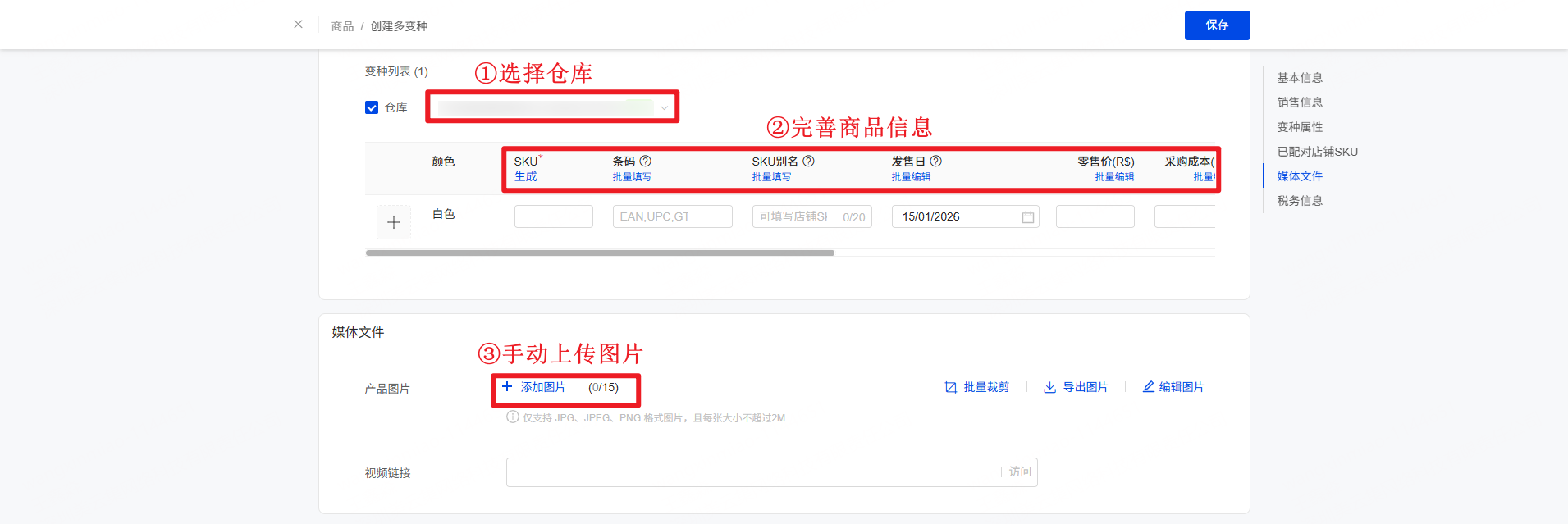Open the 15/01/2026 date picker field

pyautogui.click(x=956, y=216)
